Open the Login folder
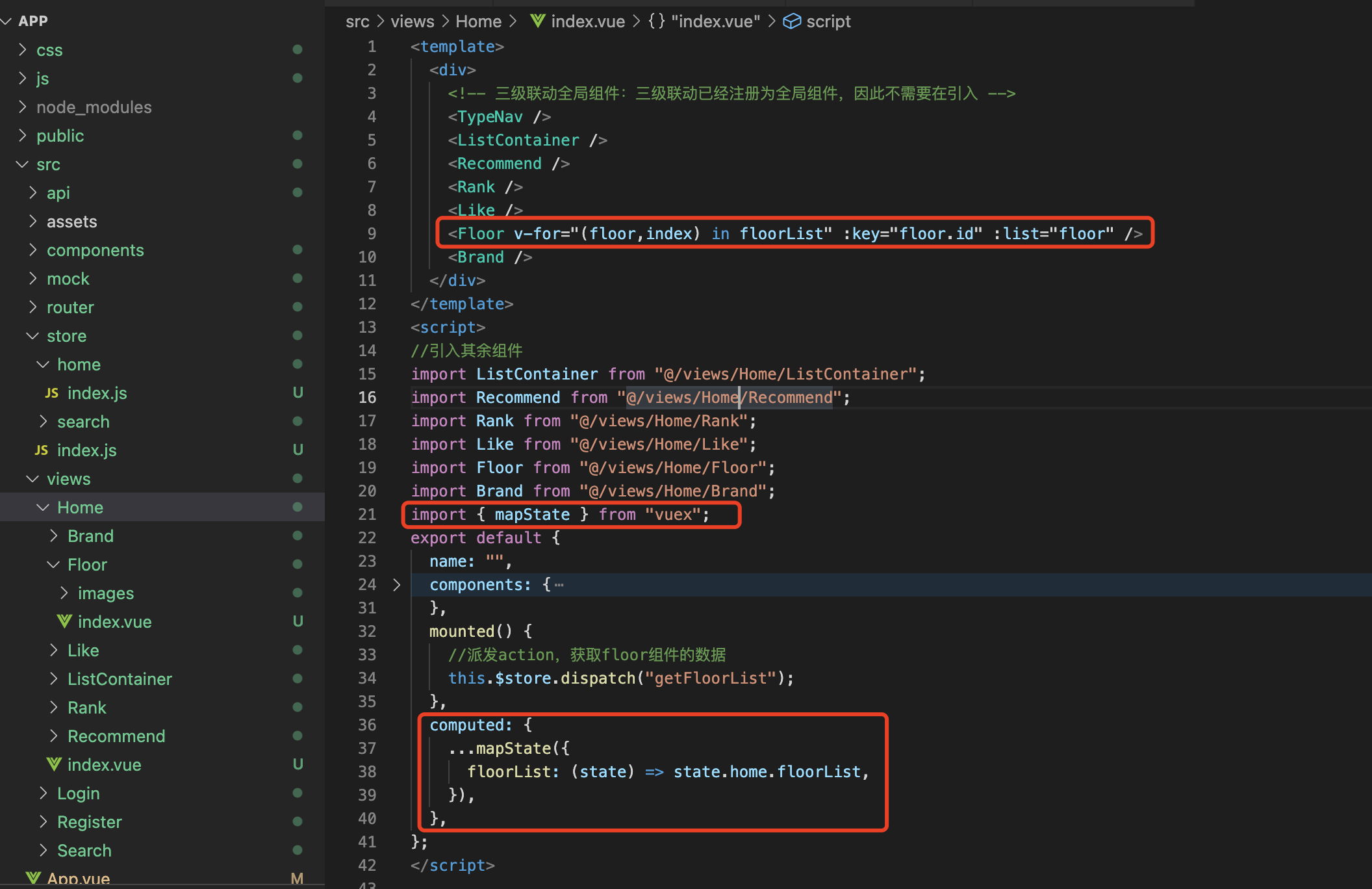This screenshot has width=1372, height=889. (78, 793)
